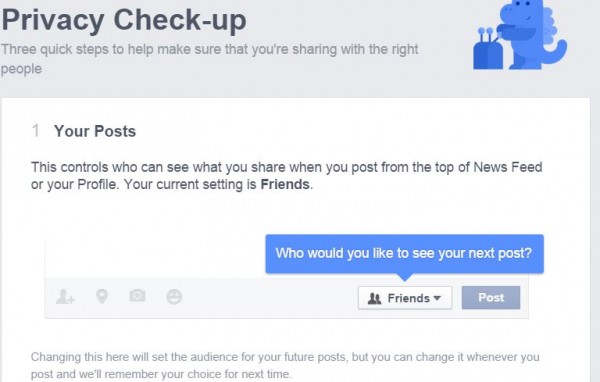Screen dimensions: 600x382
Task: Click the Post button
Action: click(x=491, y=297)
